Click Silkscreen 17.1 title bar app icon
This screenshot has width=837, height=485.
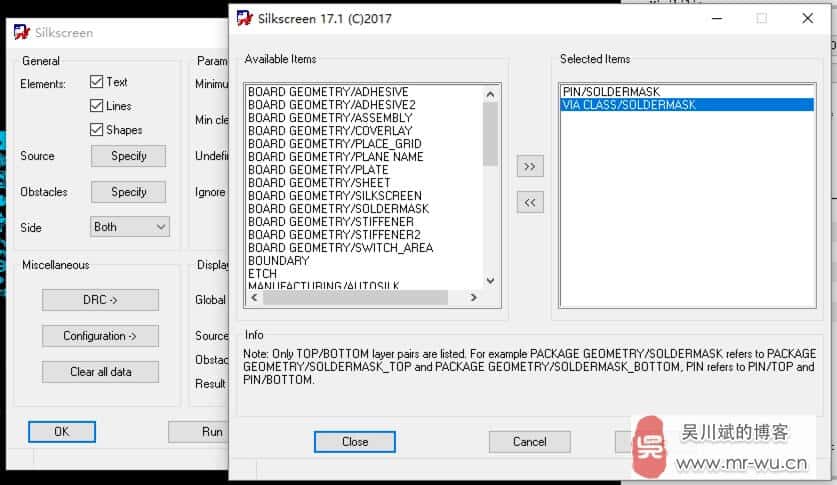tap(244, 18)
